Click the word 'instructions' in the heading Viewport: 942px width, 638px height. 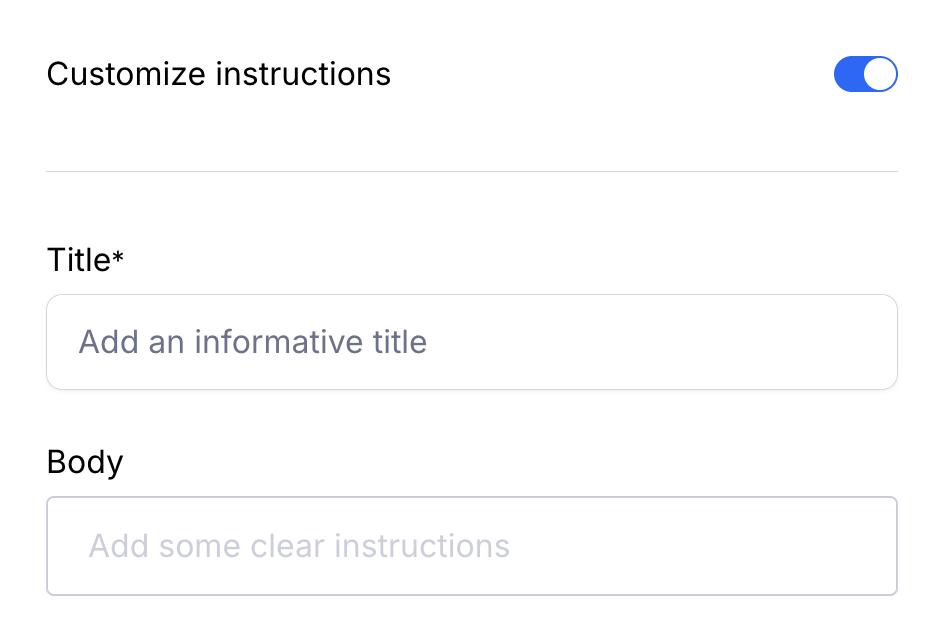(304, 74)
